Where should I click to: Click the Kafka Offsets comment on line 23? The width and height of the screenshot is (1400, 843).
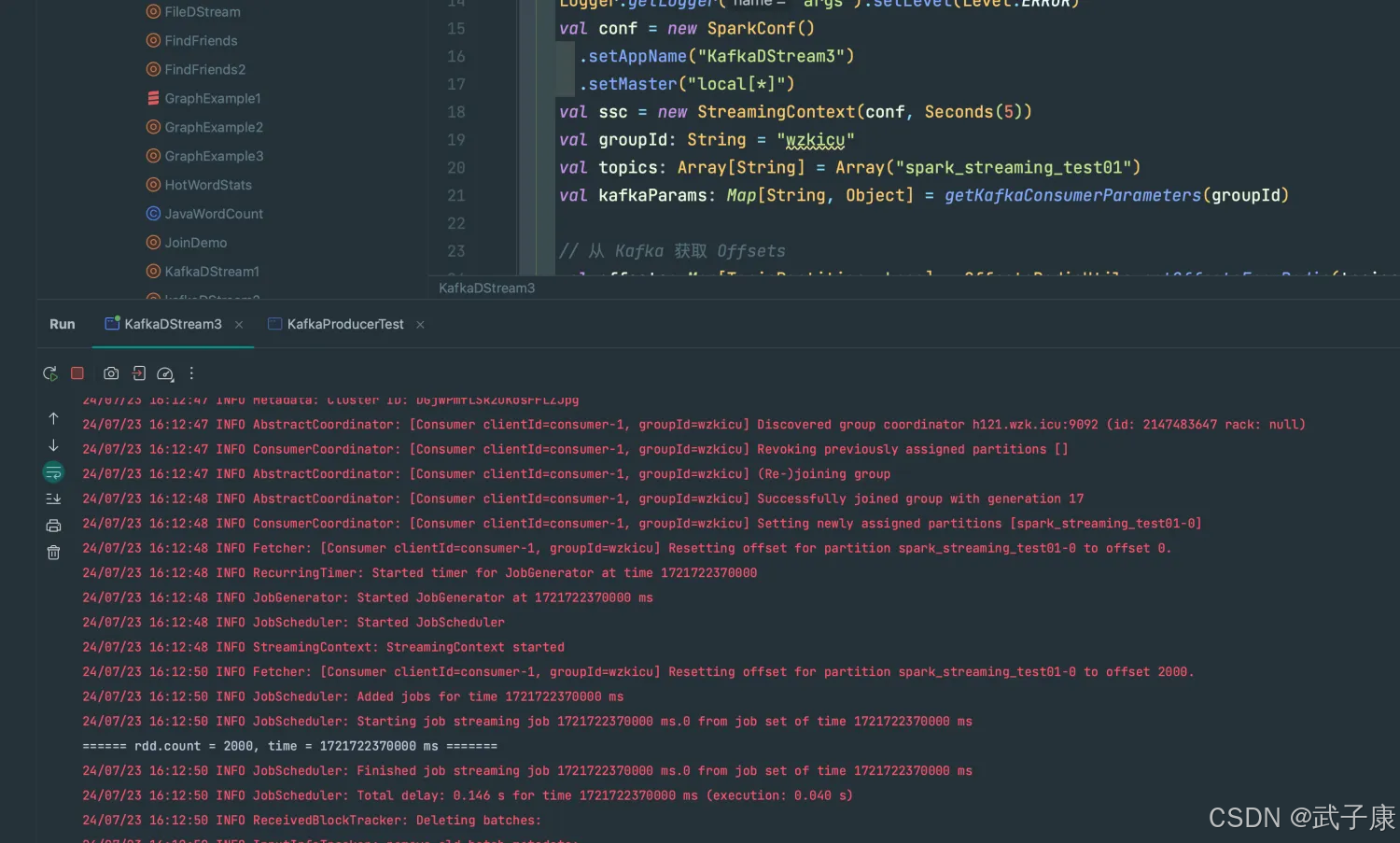pyautogui.click(x=672, y=251)
